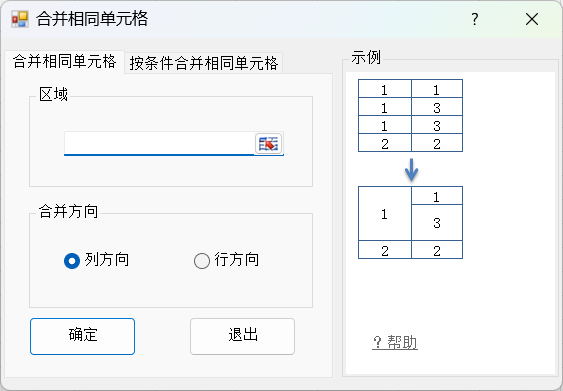Click the 区域 group box label

pos(53,94)
